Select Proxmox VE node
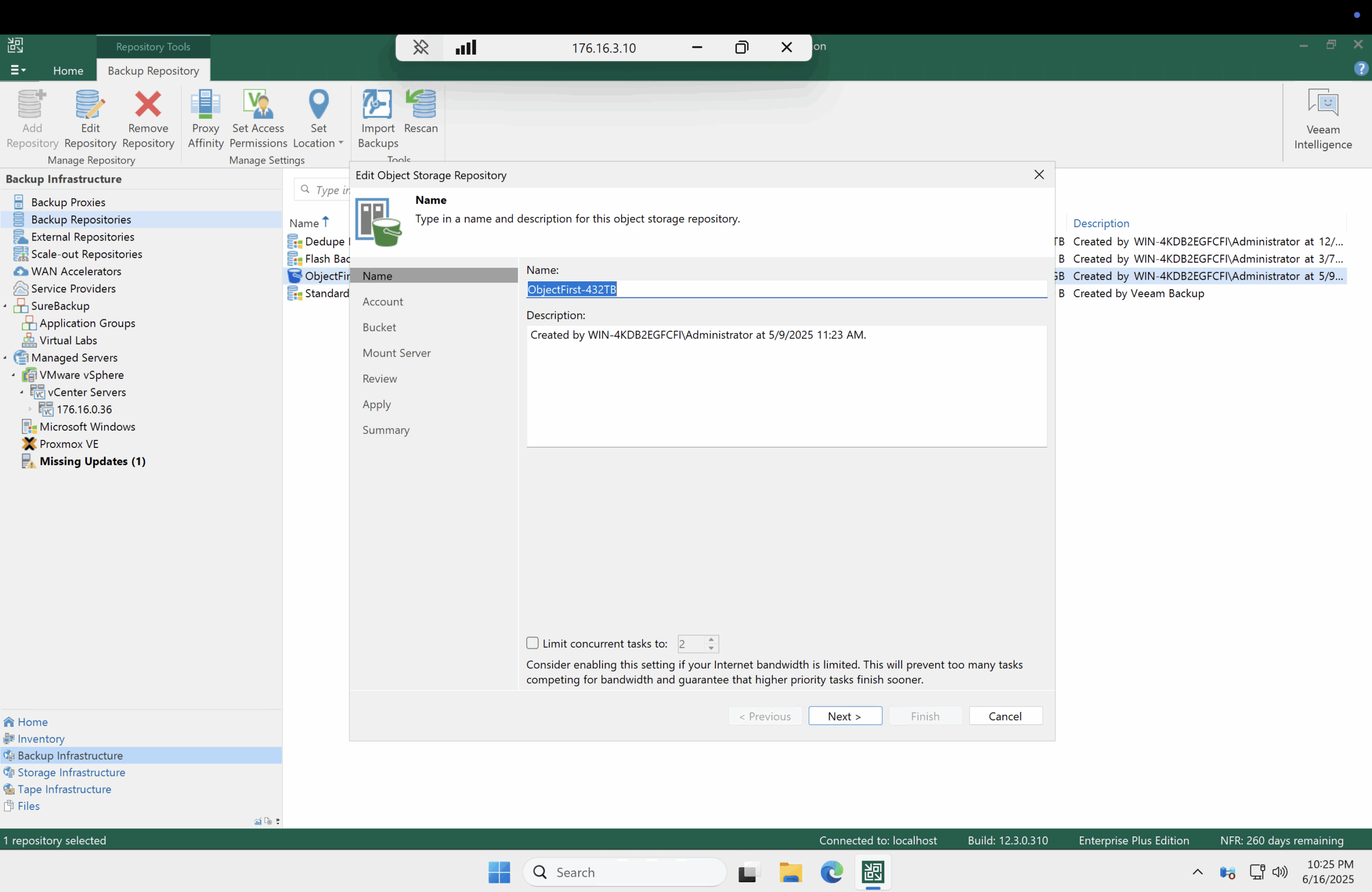 [x=69, y=444]
